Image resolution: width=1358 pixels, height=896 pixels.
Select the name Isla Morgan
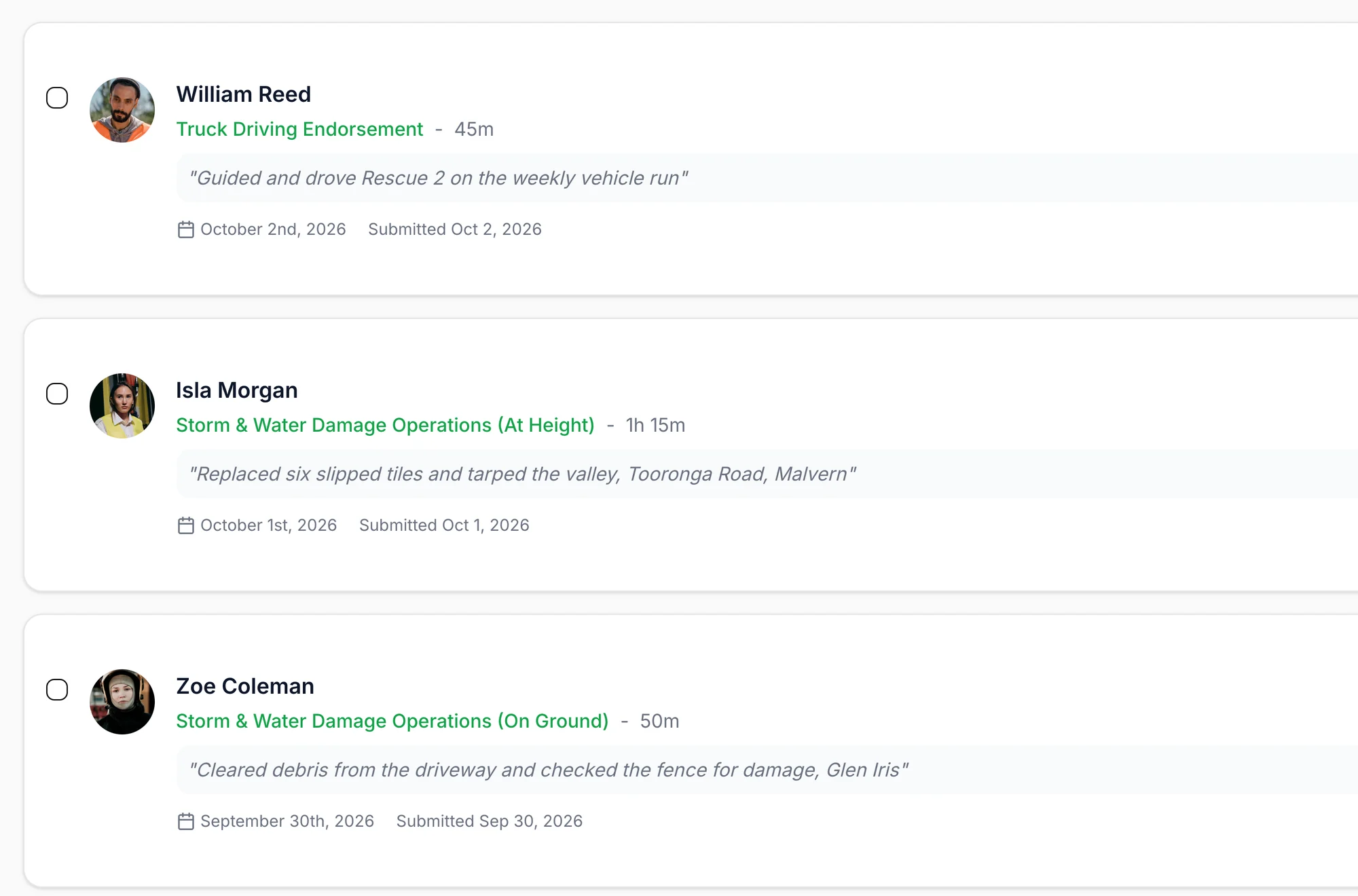237,390
